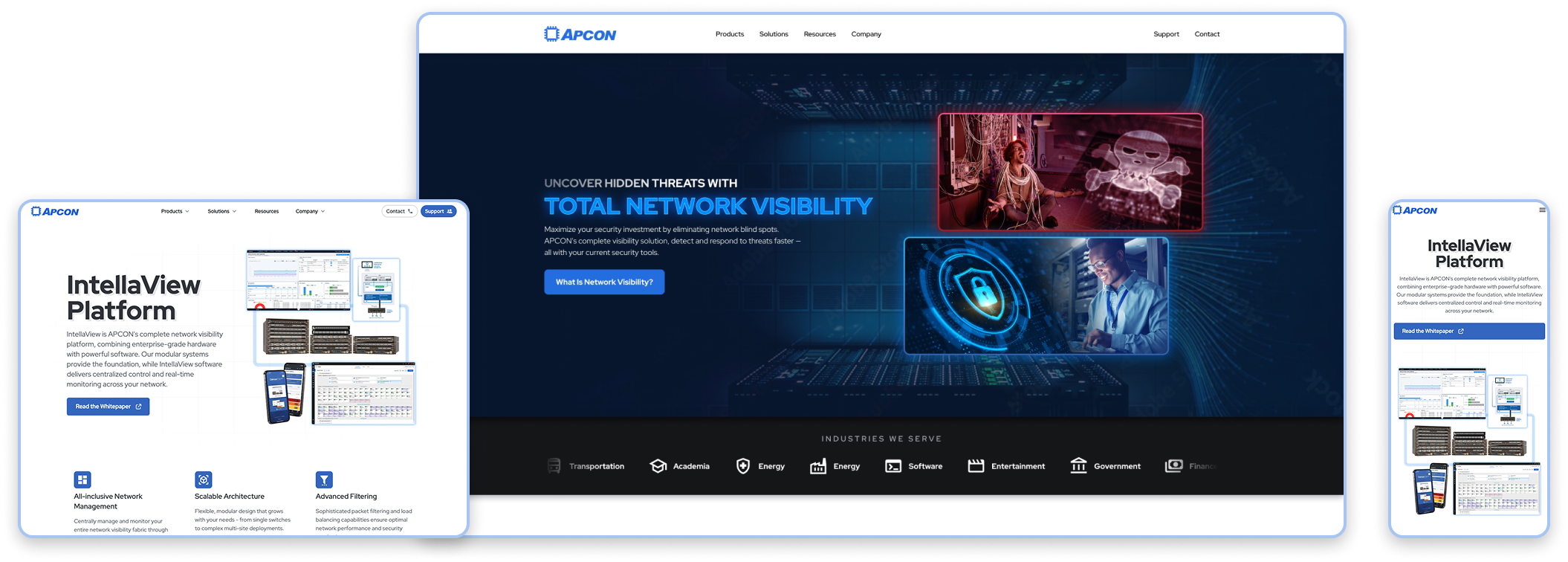Click the shield icon beside first Energy
This screenshot has height=562, width=1568.
[742, 466]
